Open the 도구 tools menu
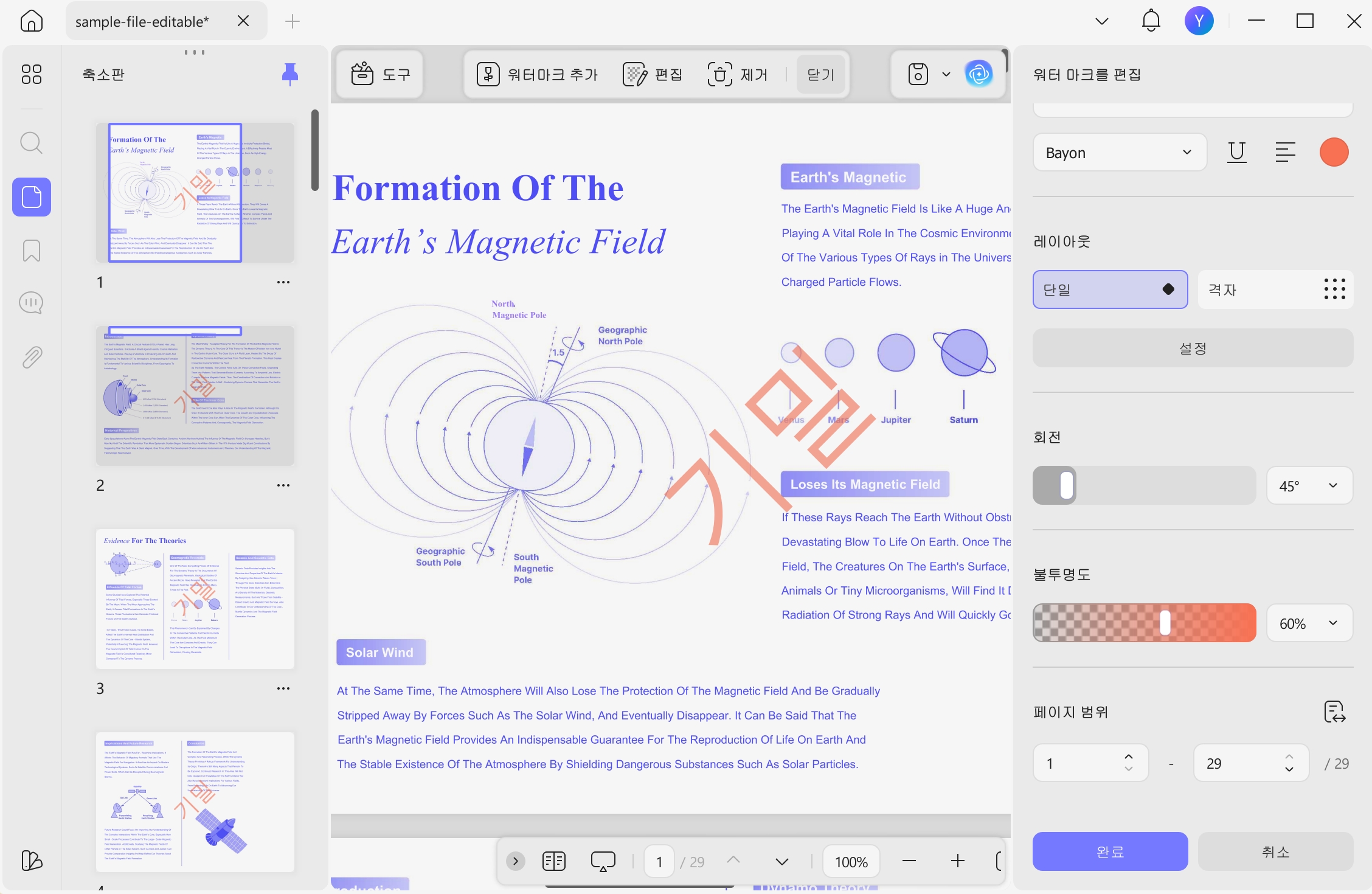The width and height of the screenshot is (1372, 894). tap(380, 74)
